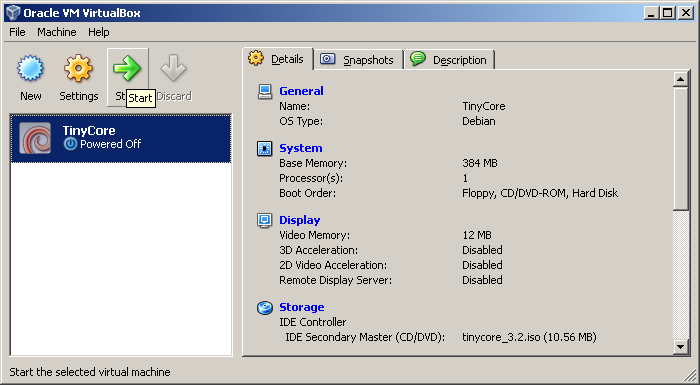The height and width of the screenshot is (385, 700).
Task: Click the Display section screen icon
Action: pyautogui.click(x=265, y=220)
